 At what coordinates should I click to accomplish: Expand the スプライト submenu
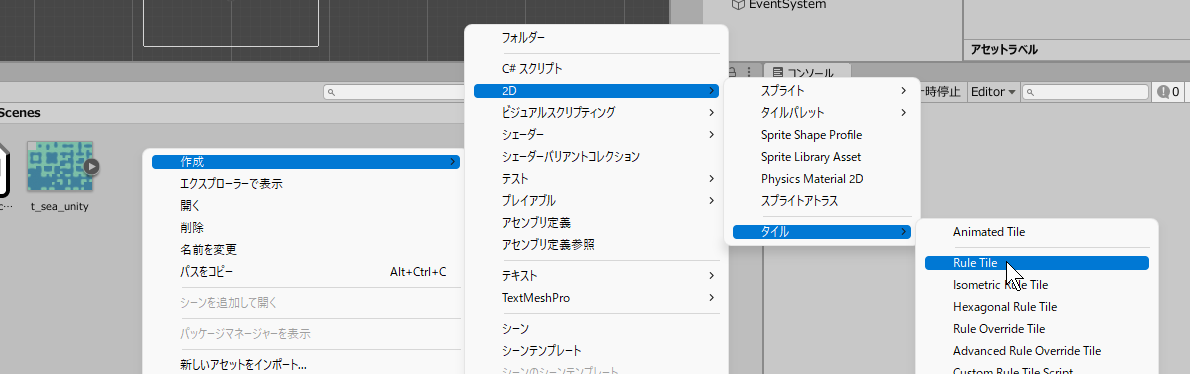point(821,90)
